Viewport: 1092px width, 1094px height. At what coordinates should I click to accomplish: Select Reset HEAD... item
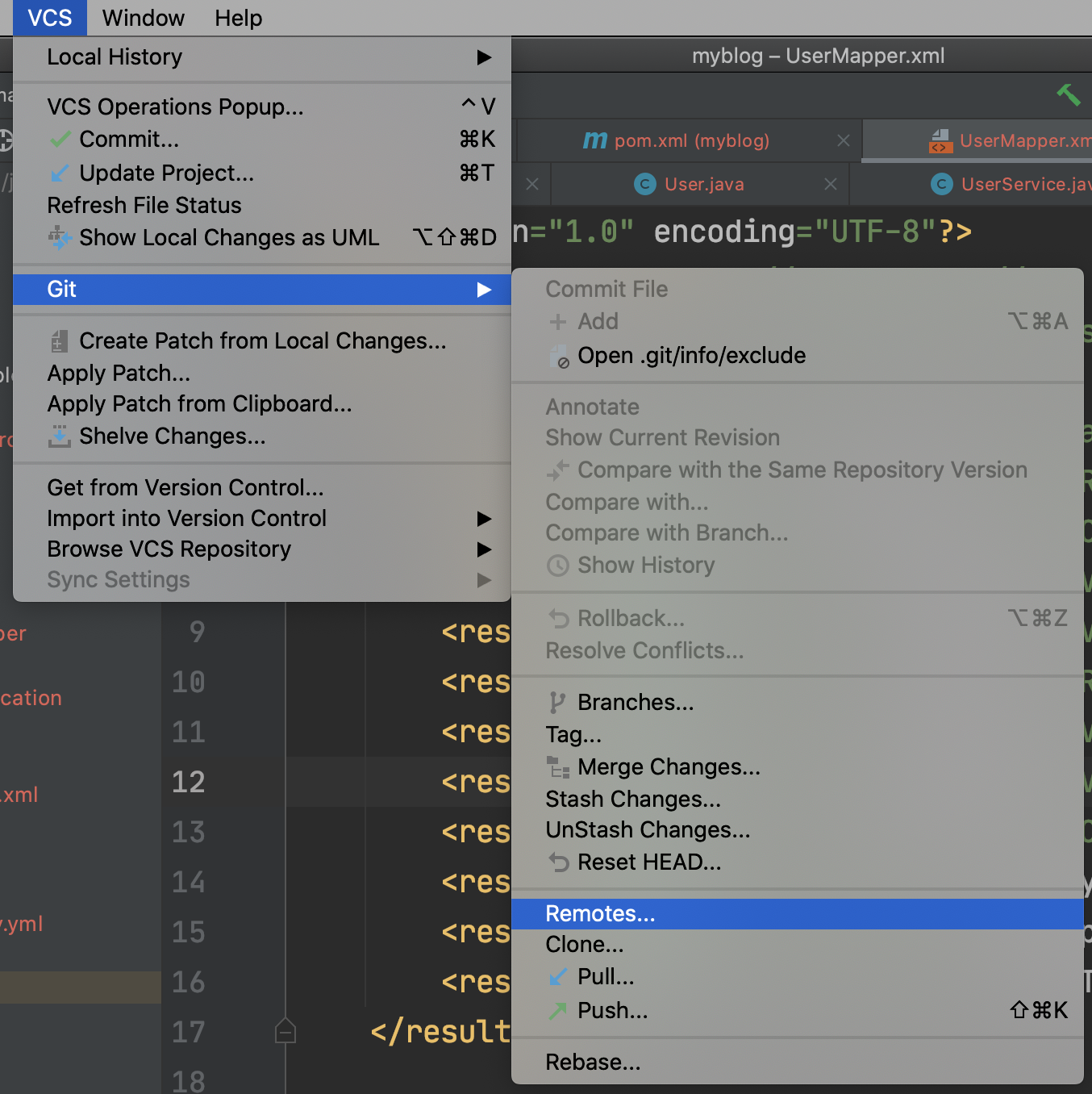pyautogui.click(x=798, y=862)
